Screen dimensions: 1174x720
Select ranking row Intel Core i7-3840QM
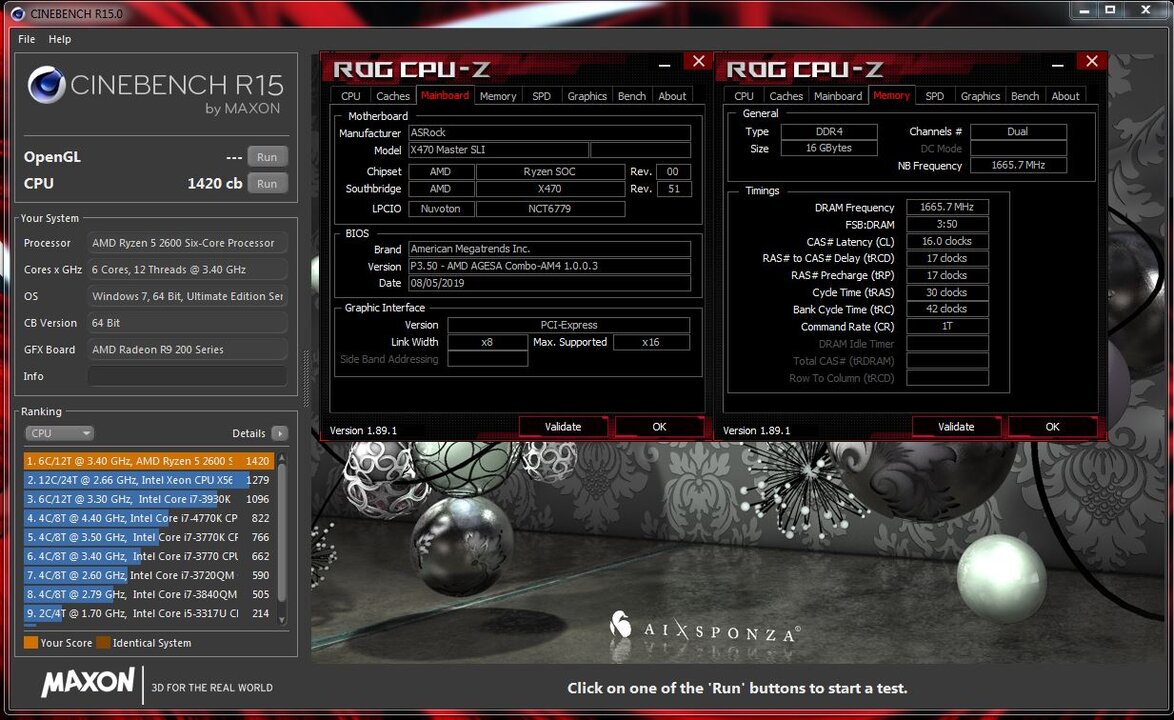[x=148, y=594]
